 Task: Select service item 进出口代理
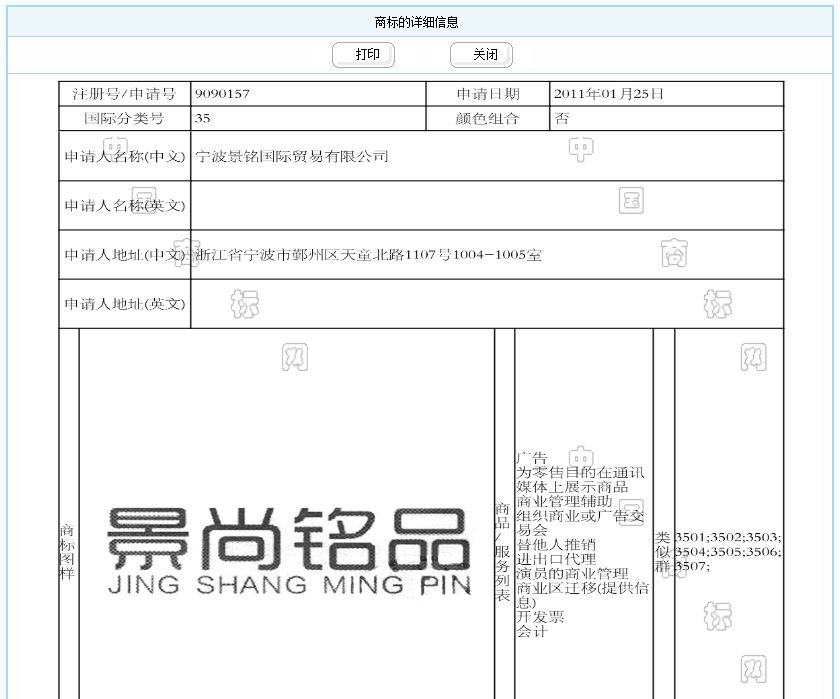pyautogui.click(x=556, y=559)
